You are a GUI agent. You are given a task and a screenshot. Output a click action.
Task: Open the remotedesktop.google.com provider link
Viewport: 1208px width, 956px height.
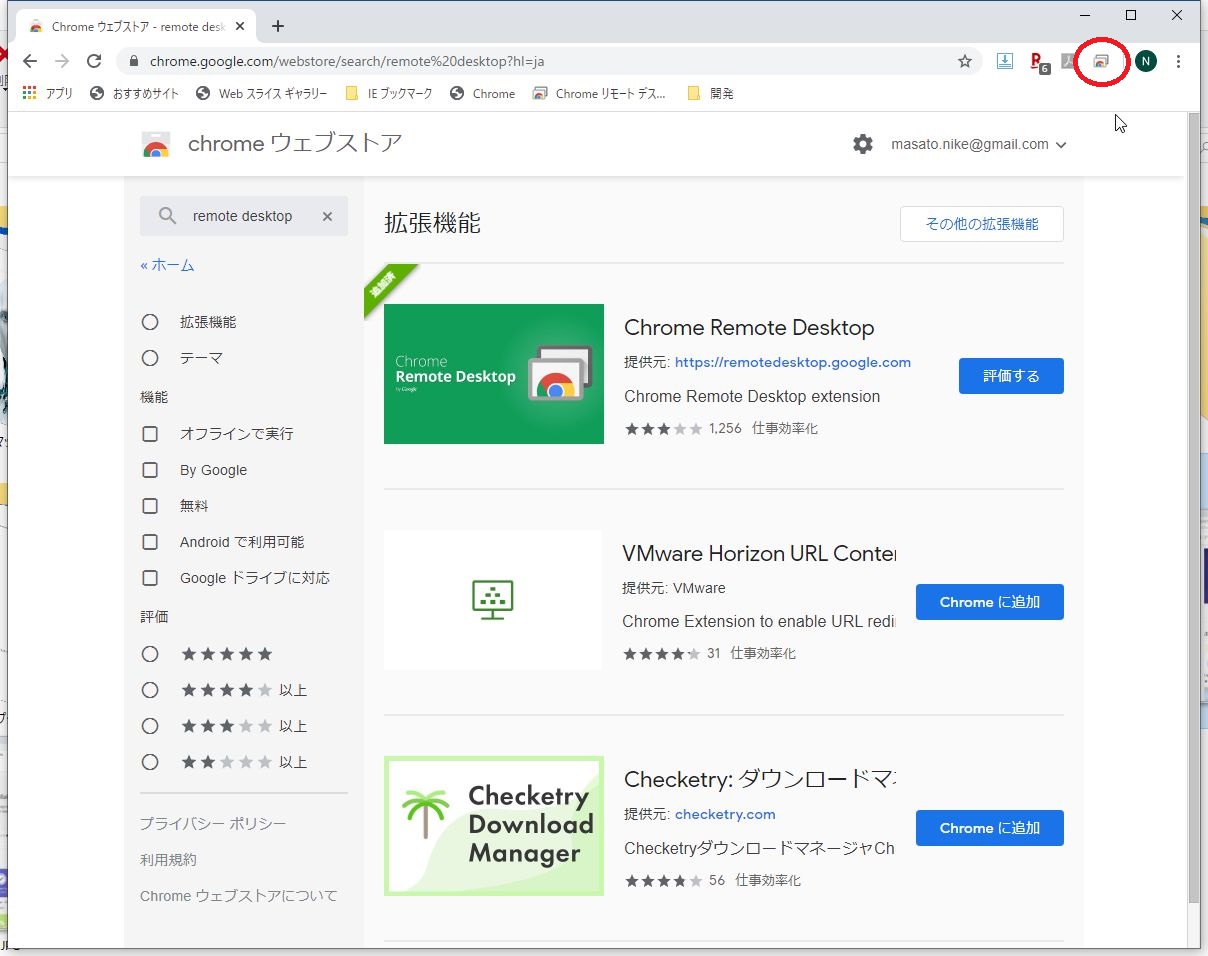(793, 362)
